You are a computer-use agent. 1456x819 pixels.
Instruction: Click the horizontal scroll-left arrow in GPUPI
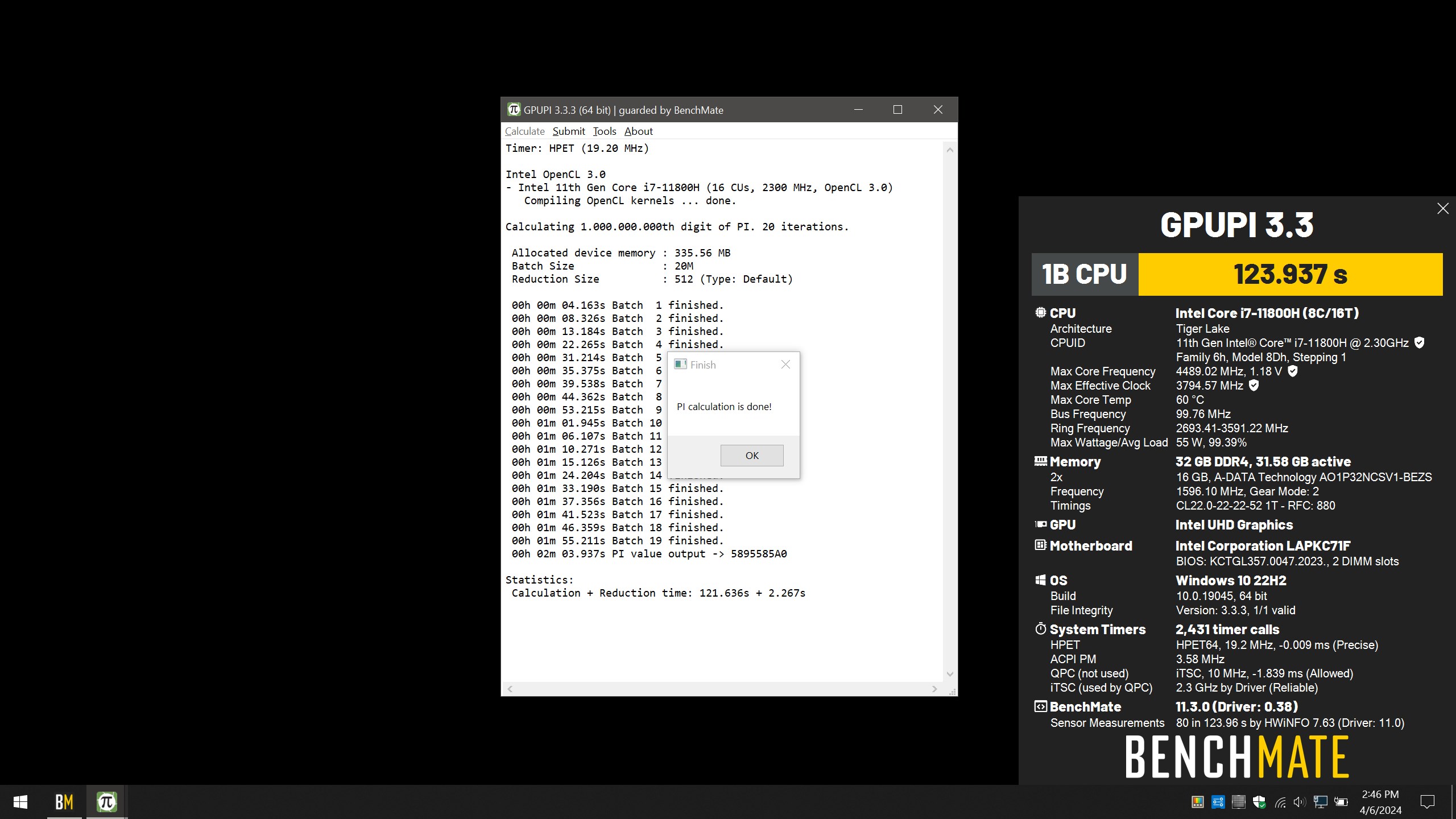(510, 689)
